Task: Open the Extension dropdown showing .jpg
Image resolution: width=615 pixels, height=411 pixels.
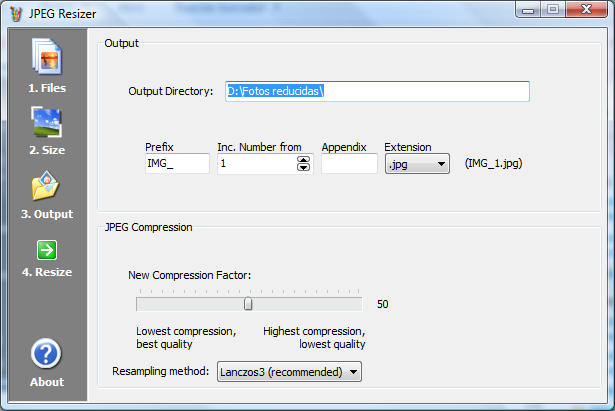Action: tap(417, 164)
